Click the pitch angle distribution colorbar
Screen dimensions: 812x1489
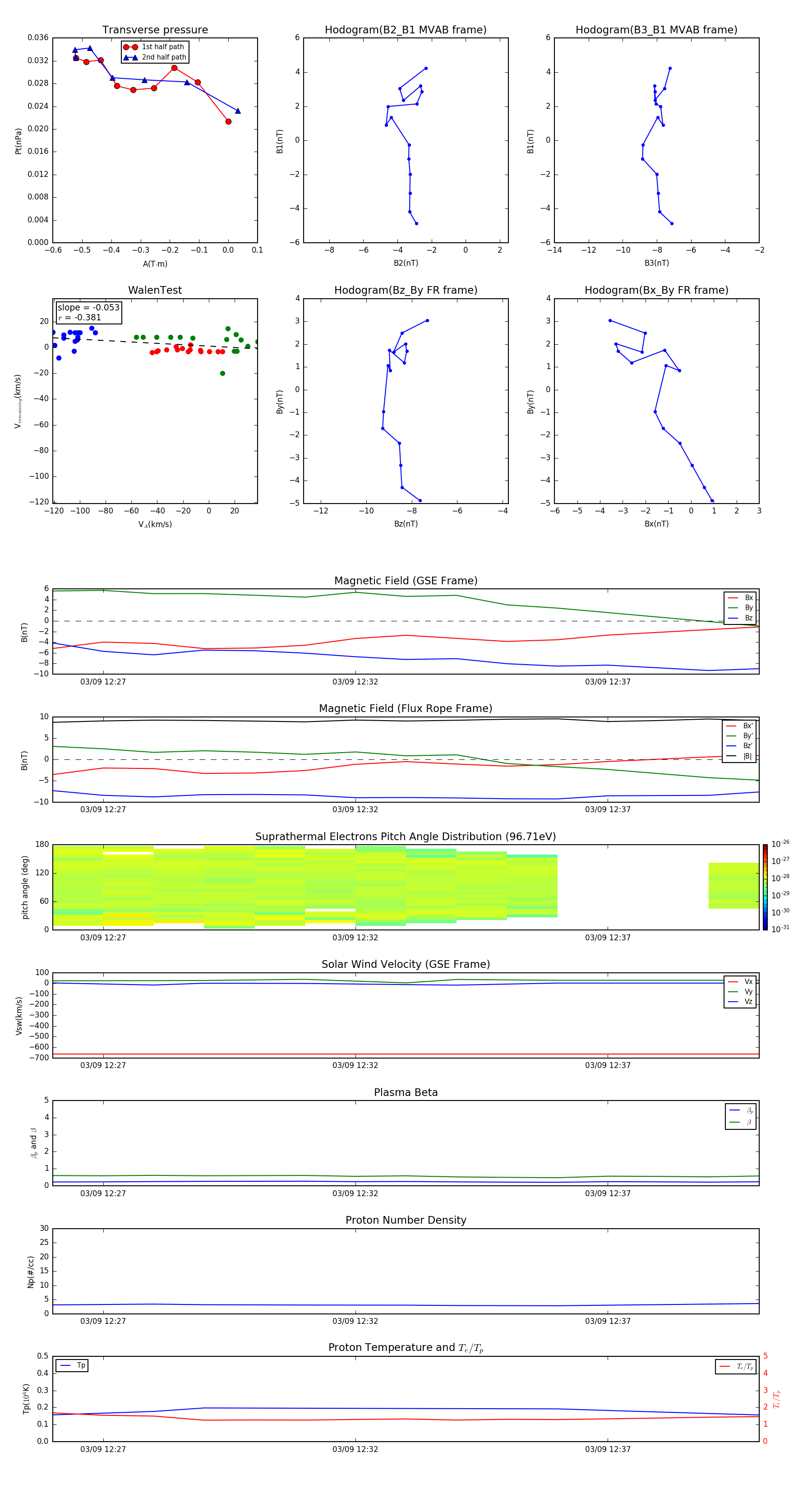click(x=765, y=887)
